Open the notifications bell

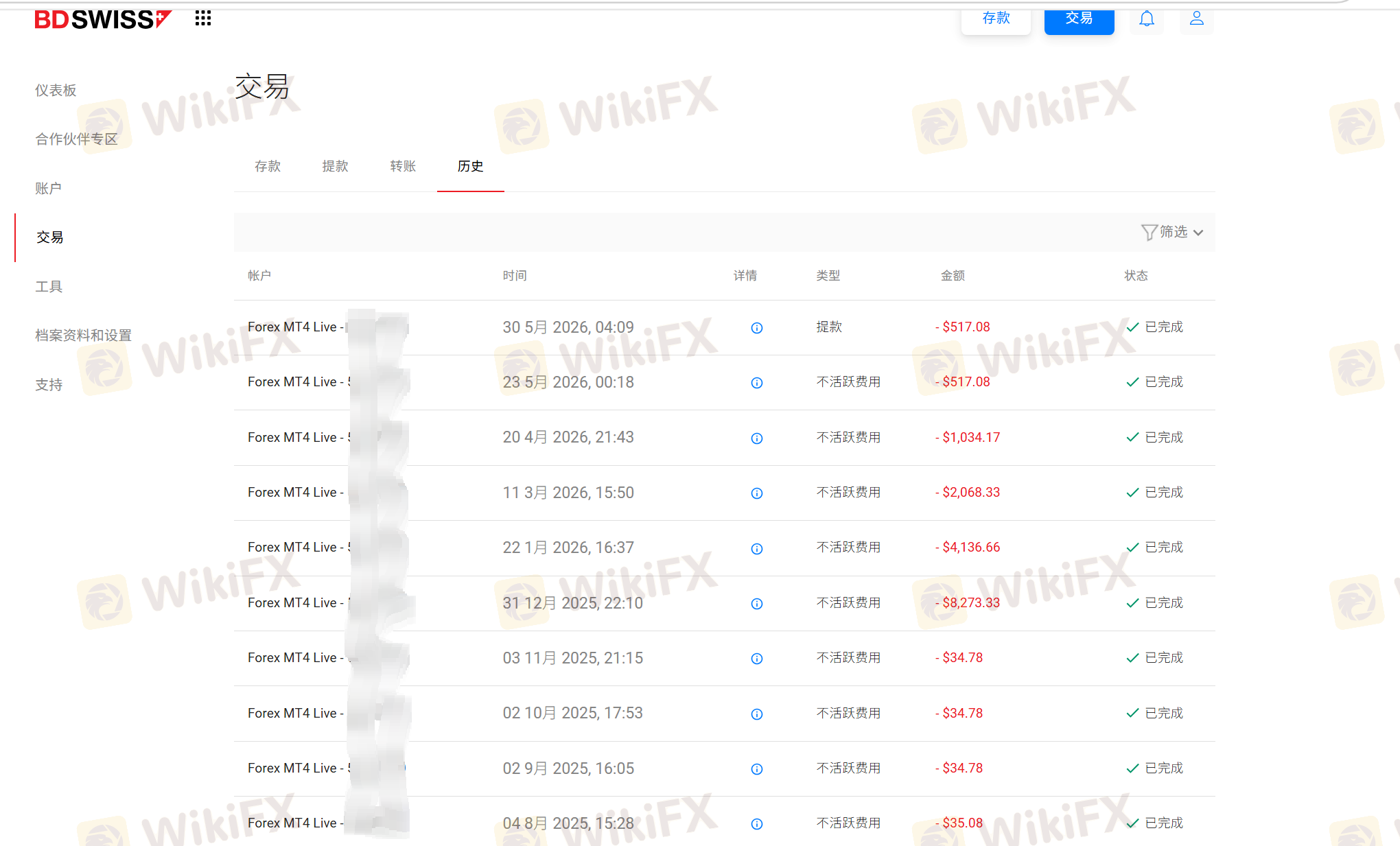tap(1147, 19)
